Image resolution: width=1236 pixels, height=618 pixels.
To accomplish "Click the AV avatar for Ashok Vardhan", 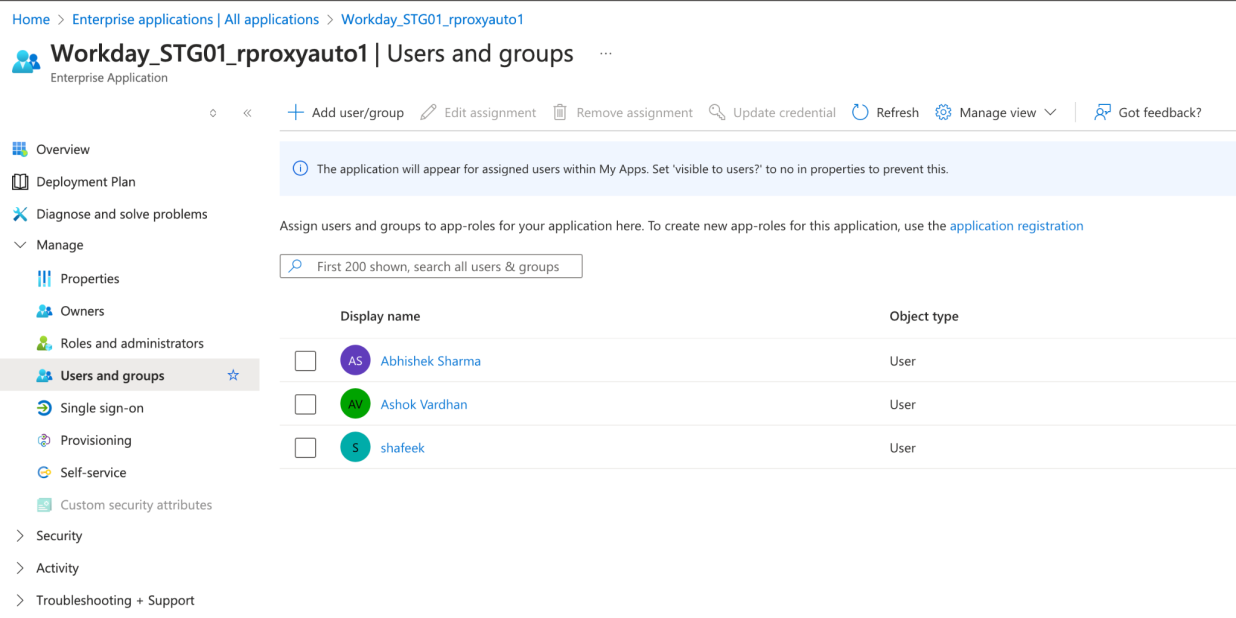I will pos(355,404).
